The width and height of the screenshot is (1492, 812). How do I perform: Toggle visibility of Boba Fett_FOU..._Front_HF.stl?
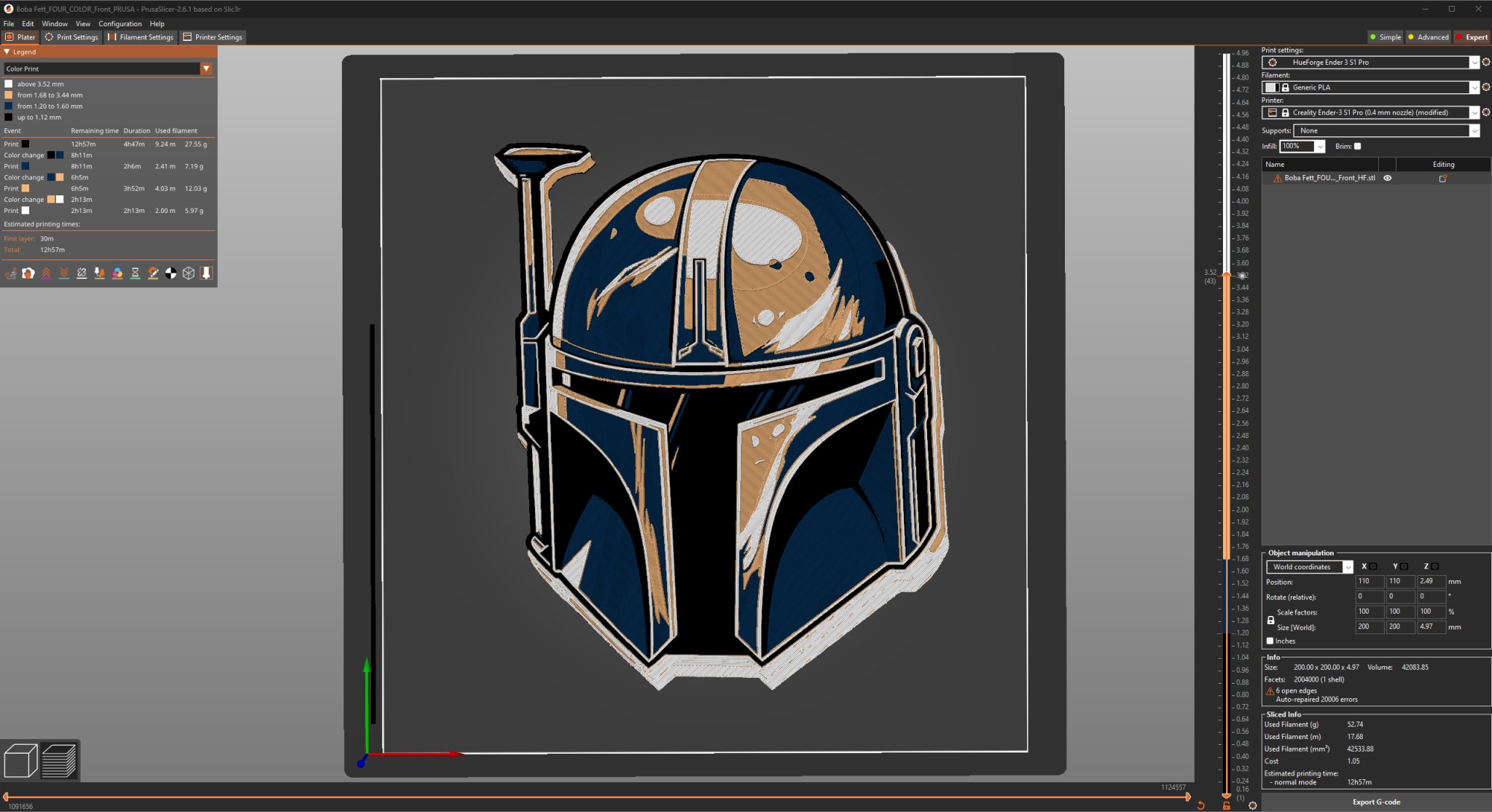[1388, 178]
